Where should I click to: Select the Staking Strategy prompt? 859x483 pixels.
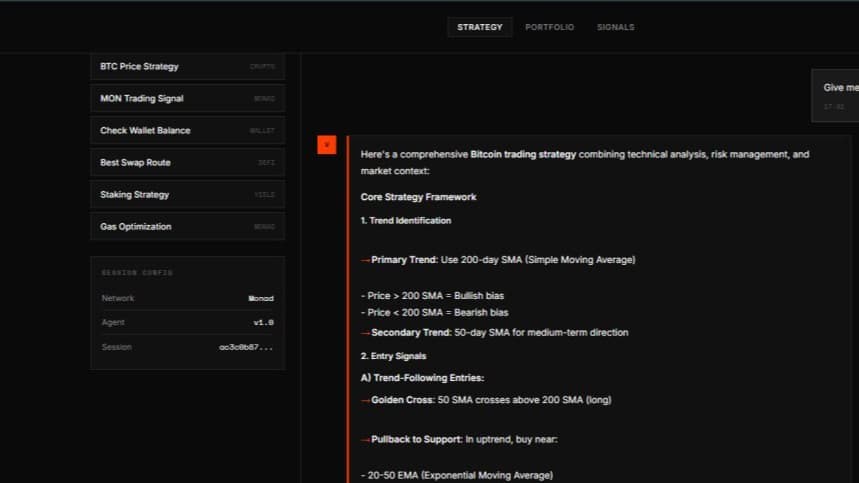(134, 194)
